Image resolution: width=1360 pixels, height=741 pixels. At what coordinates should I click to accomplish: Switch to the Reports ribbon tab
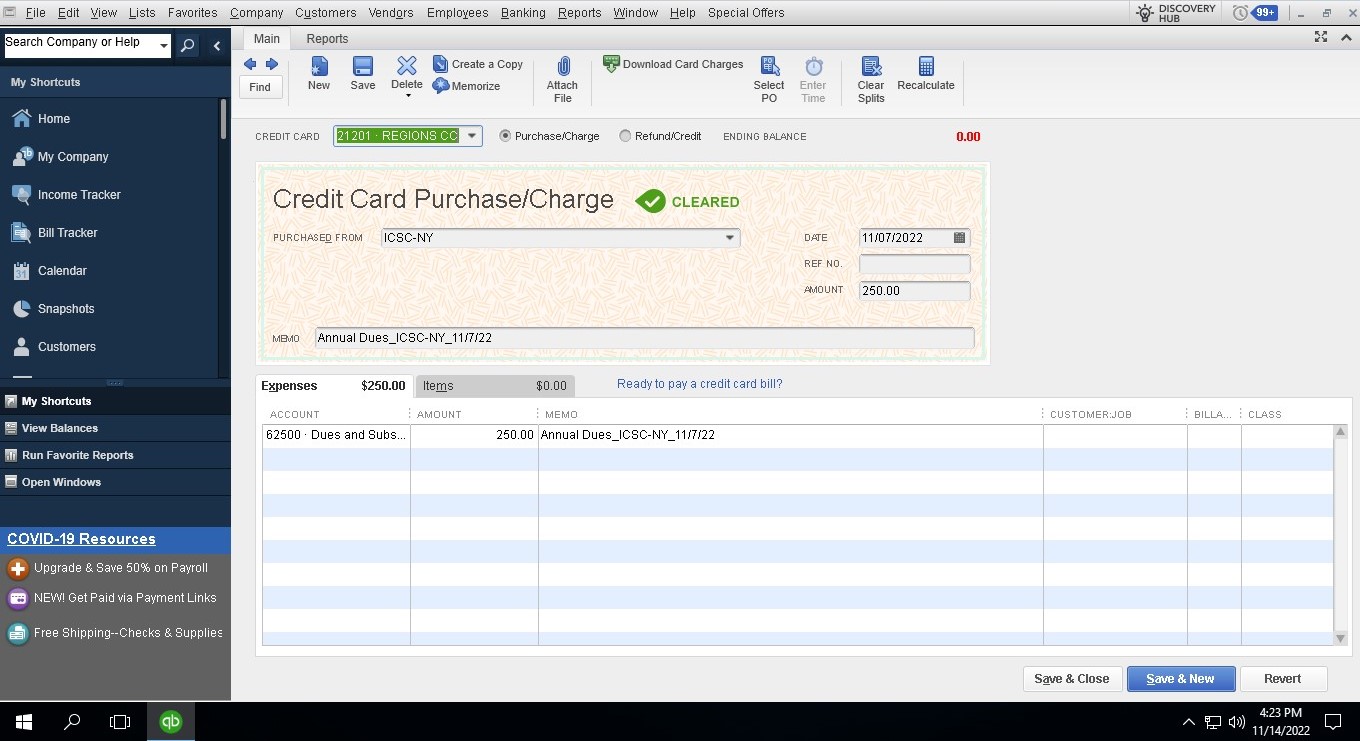(x=327, y=38)
